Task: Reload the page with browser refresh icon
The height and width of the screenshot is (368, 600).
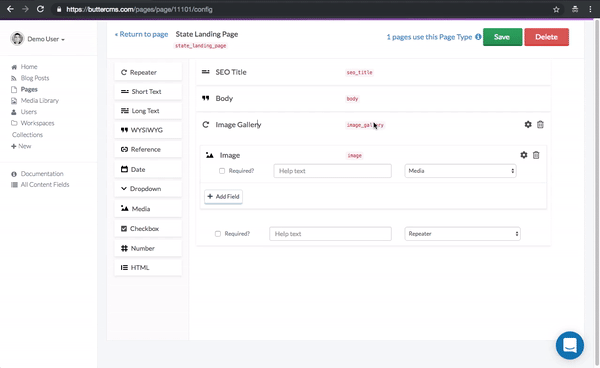Action: (x=40, y=9)
